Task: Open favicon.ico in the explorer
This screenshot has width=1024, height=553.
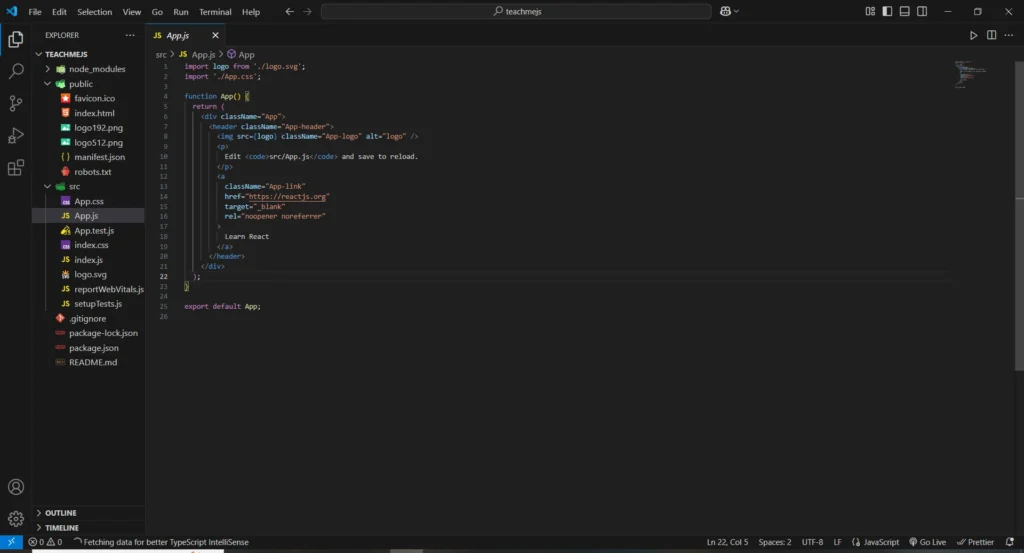Action: click(x=94, y=98)
